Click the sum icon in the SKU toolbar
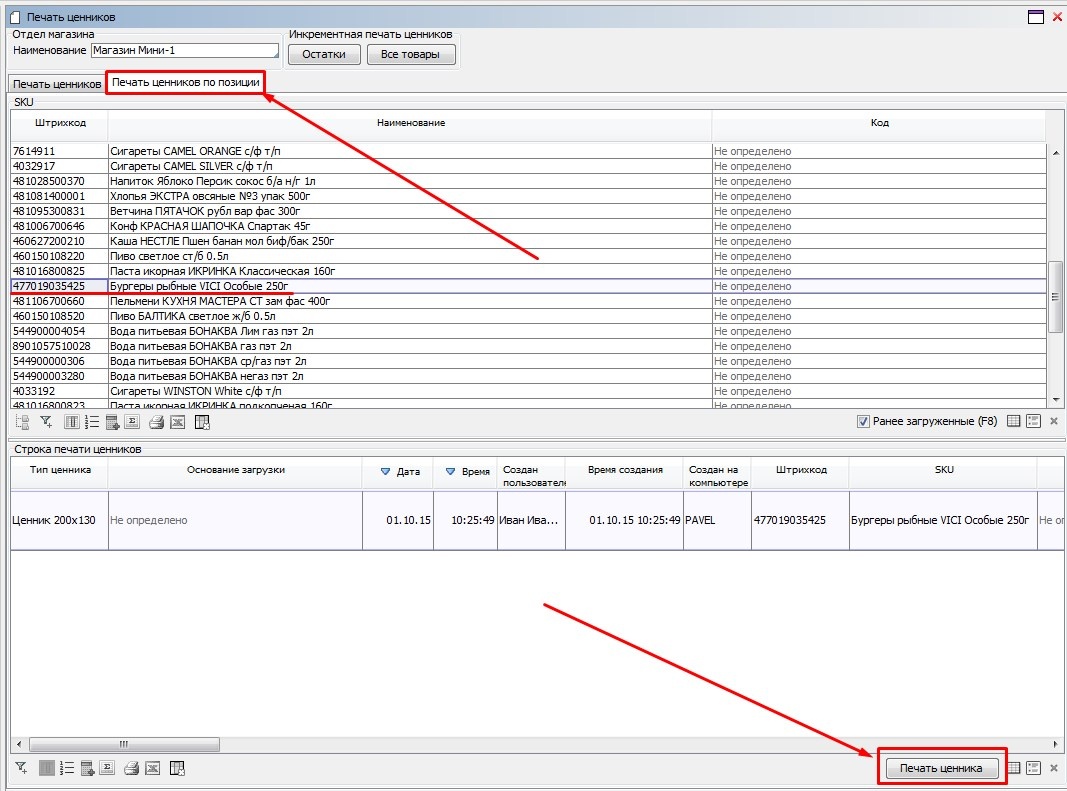 click(x=133, y=422)
